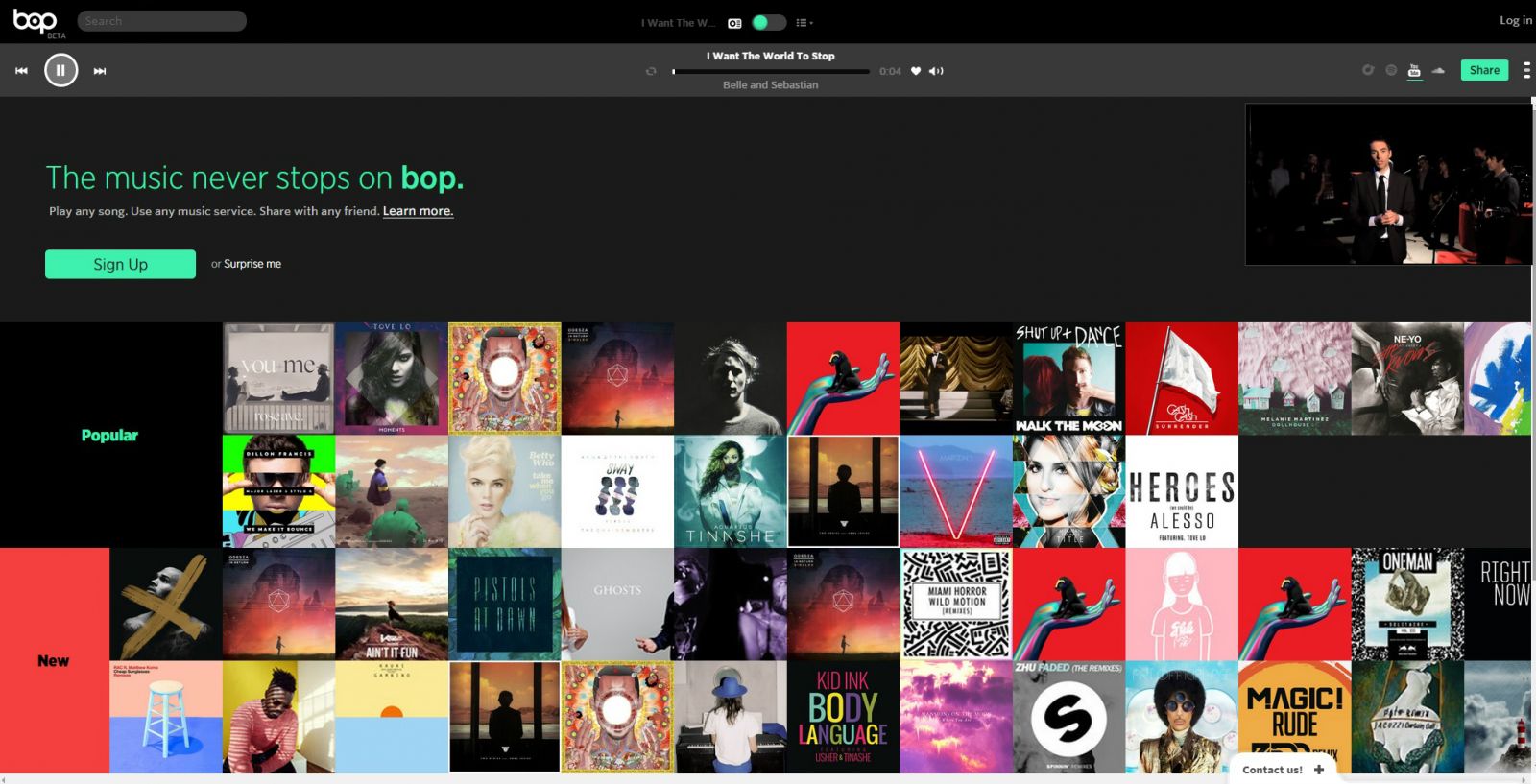The width and height of the screenshot is (1536, 784).
Task: Open the Popular section label
Action: (x=109, y=436)
